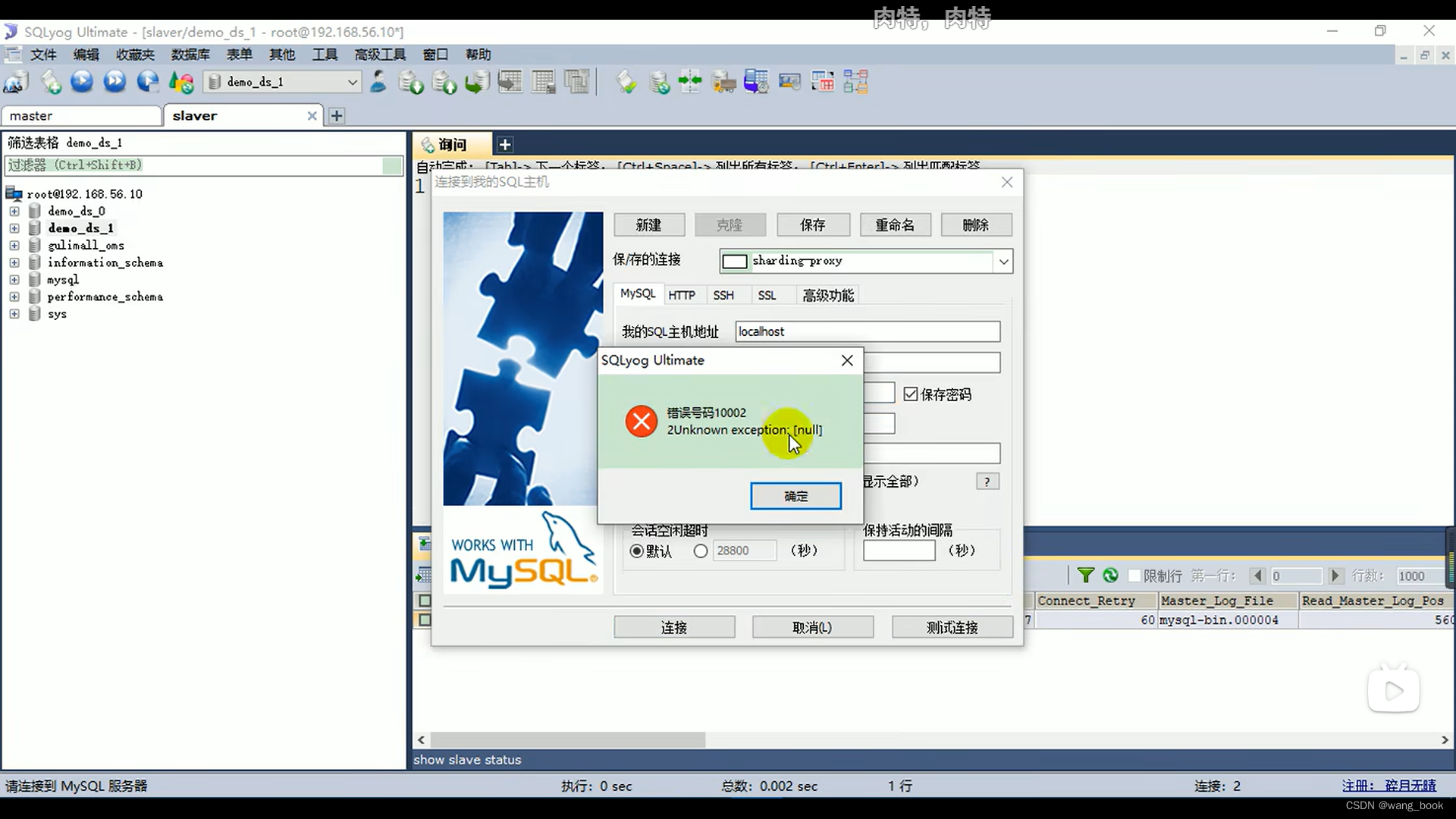Open the 高级工具 menu
This screenshot has height=819, width=1456.
[380, 55]
